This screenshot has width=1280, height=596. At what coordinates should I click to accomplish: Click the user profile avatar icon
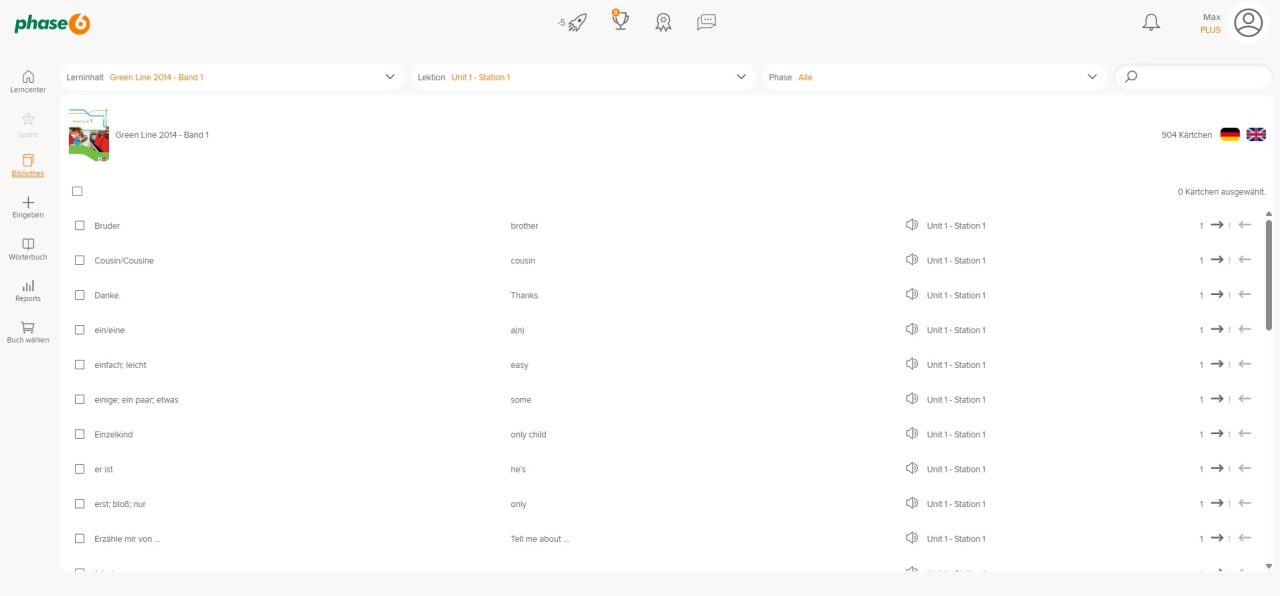(1248, 22)
